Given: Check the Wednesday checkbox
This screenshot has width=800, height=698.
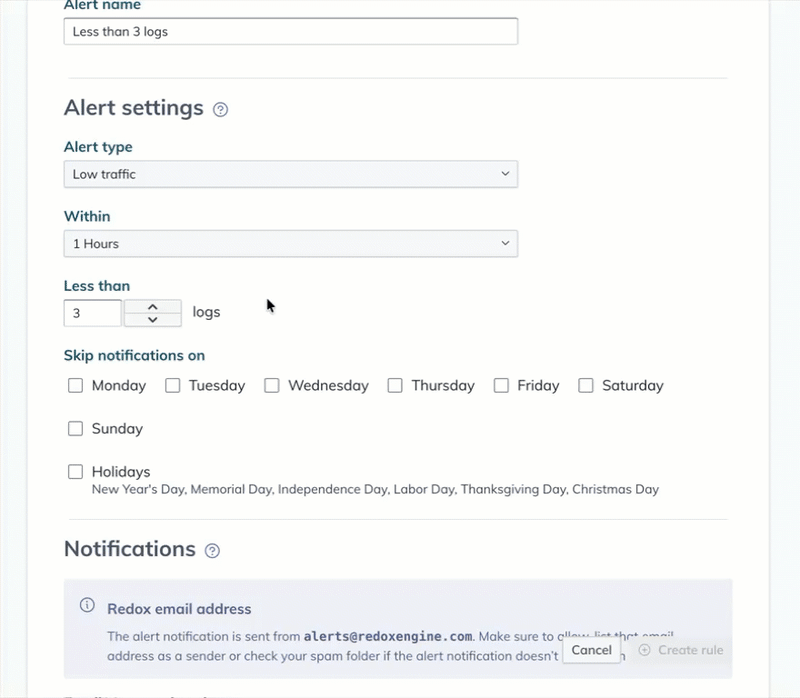Looking at the screenshot, I should pyautogui.click(x=270, y=385).
